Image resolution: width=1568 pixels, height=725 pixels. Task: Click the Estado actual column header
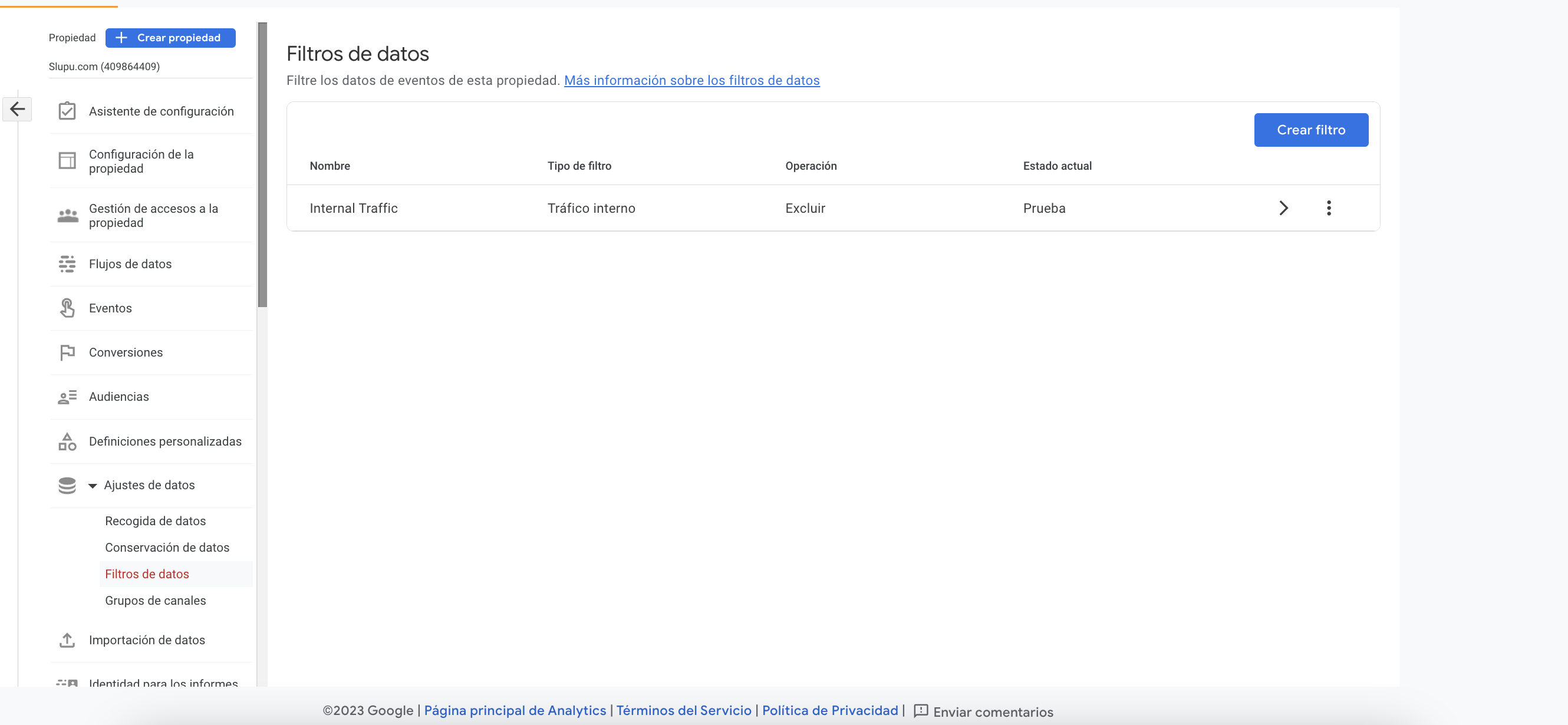1057,166
